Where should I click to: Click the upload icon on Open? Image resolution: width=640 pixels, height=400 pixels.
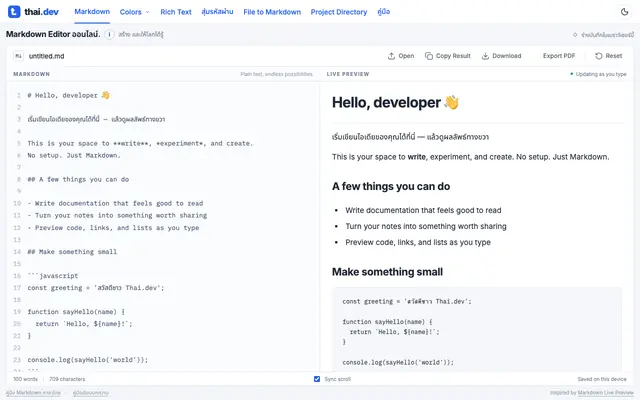click(391, 56)
